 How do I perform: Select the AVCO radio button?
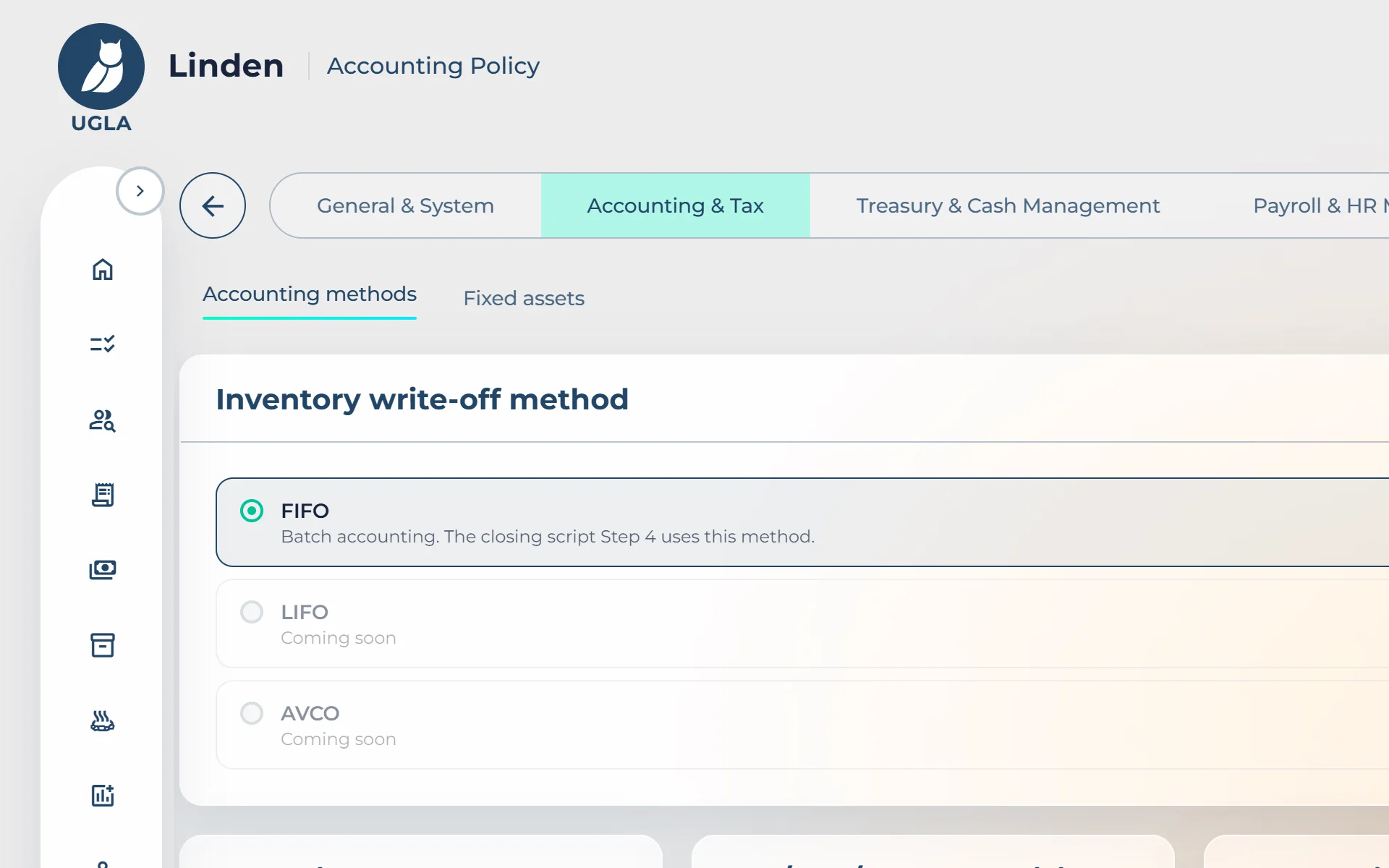point(252,713)
